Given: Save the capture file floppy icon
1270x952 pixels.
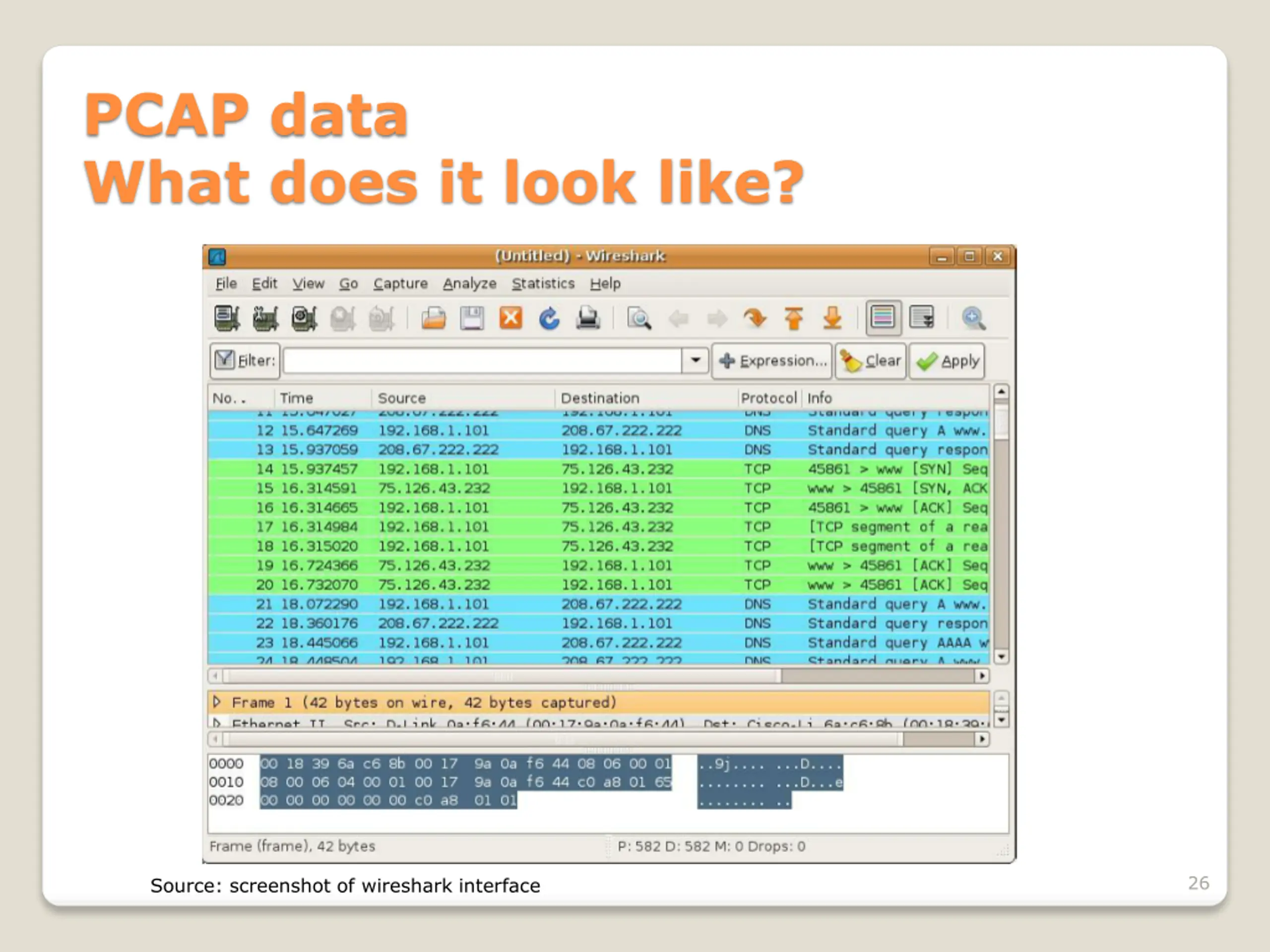Looking at the screenshot, I should [472, 318].
